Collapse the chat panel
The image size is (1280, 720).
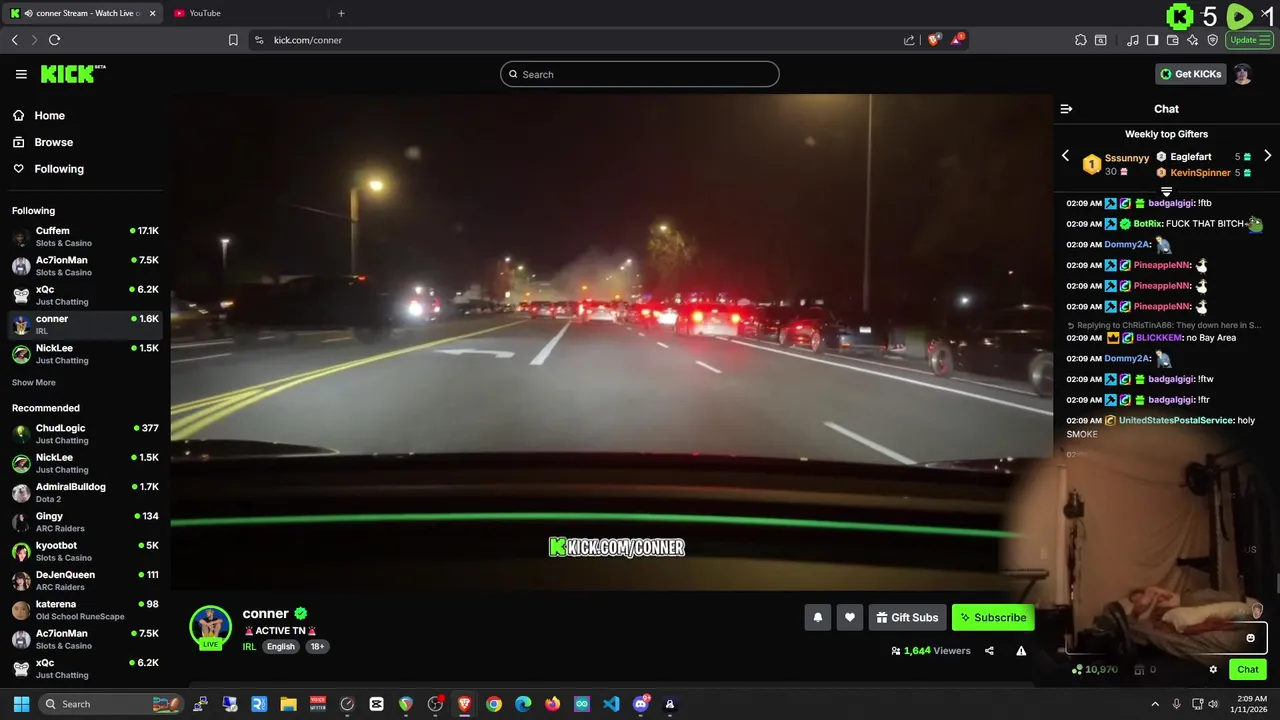1066,109
